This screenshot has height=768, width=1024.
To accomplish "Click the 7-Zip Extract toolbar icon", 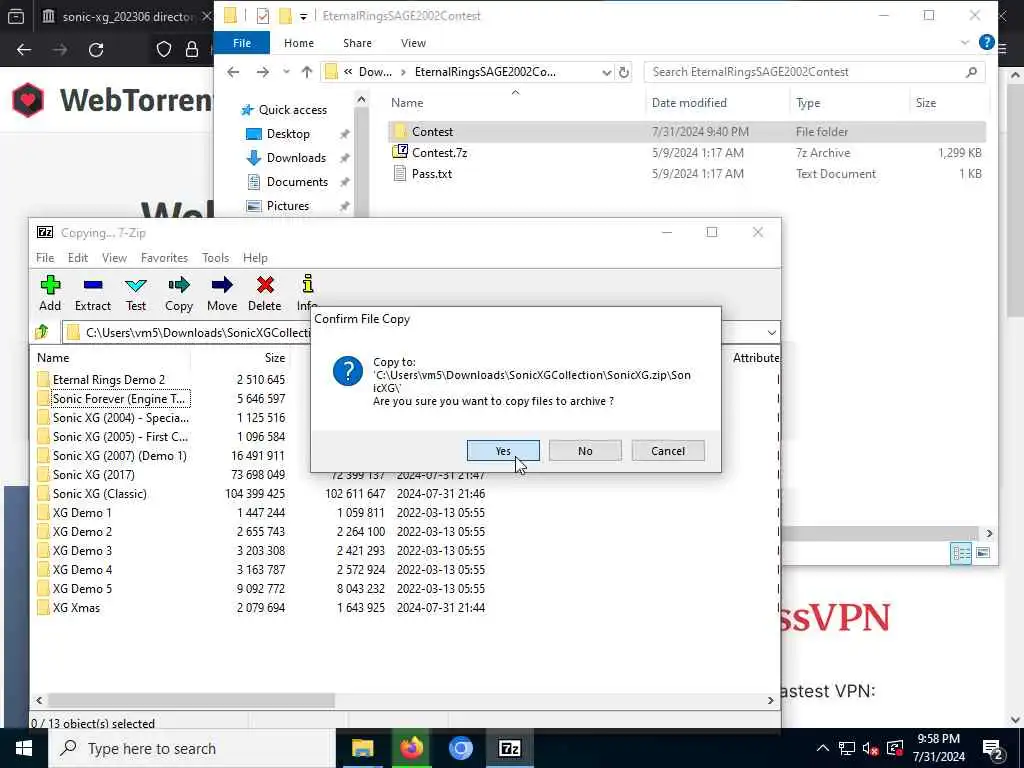I will (x=93, y=293).
